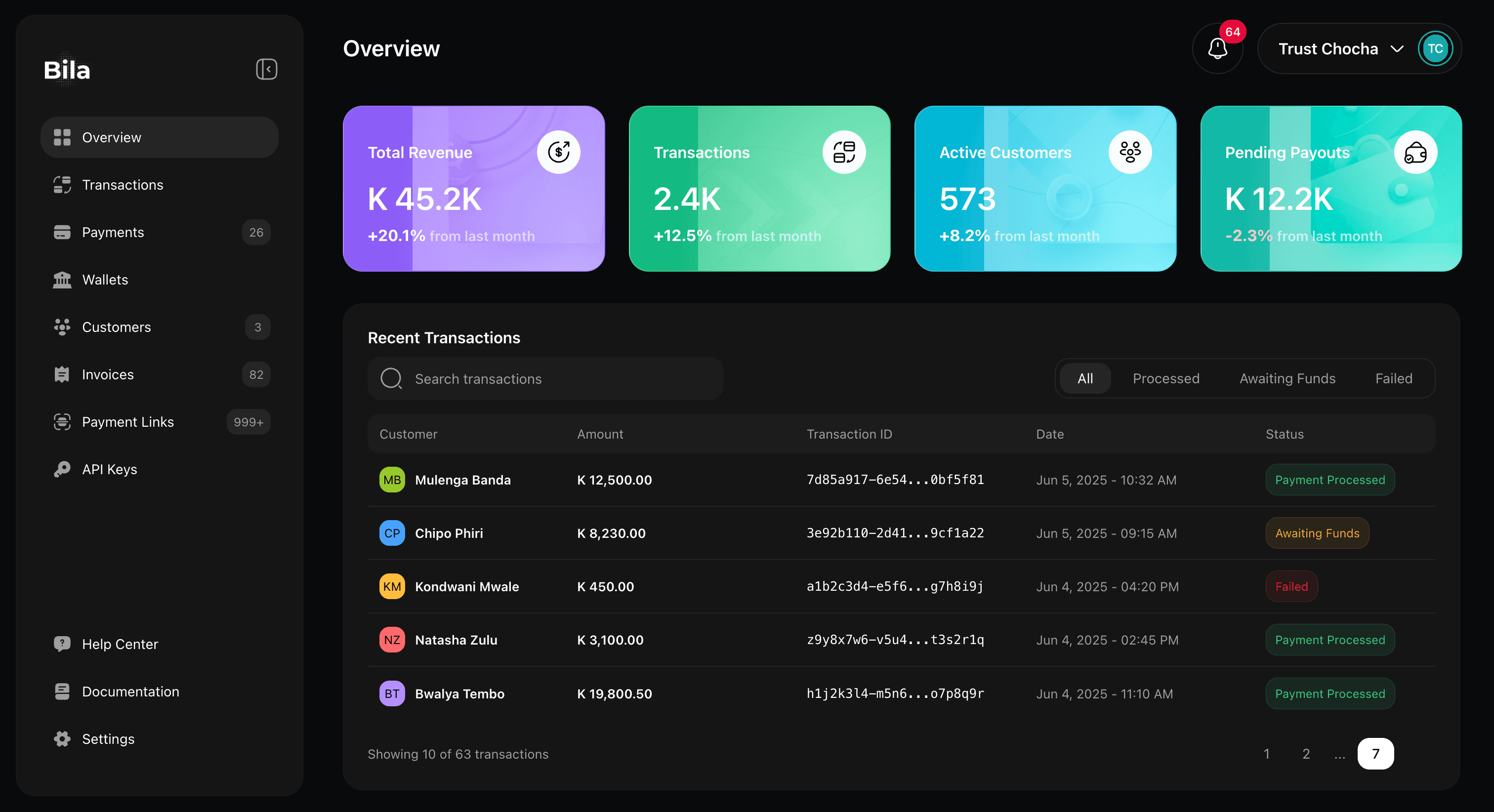Viewport: 1494px width, 812px height.
Task: Switch to the Awaiting Funds filter tab
Action: coord(1287,378)
